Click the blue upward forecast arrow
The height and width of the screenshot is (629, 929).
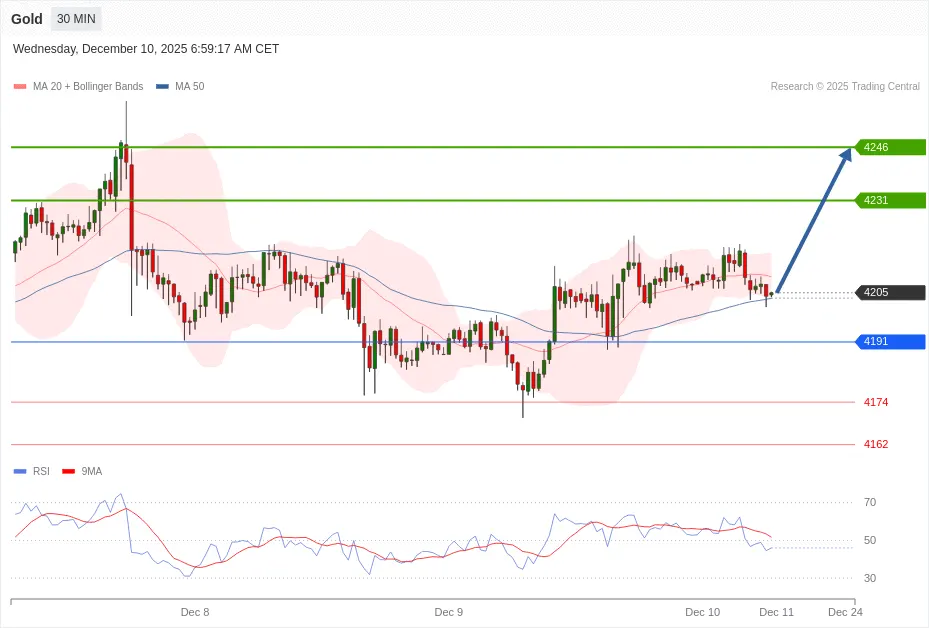tap(814, 218)
